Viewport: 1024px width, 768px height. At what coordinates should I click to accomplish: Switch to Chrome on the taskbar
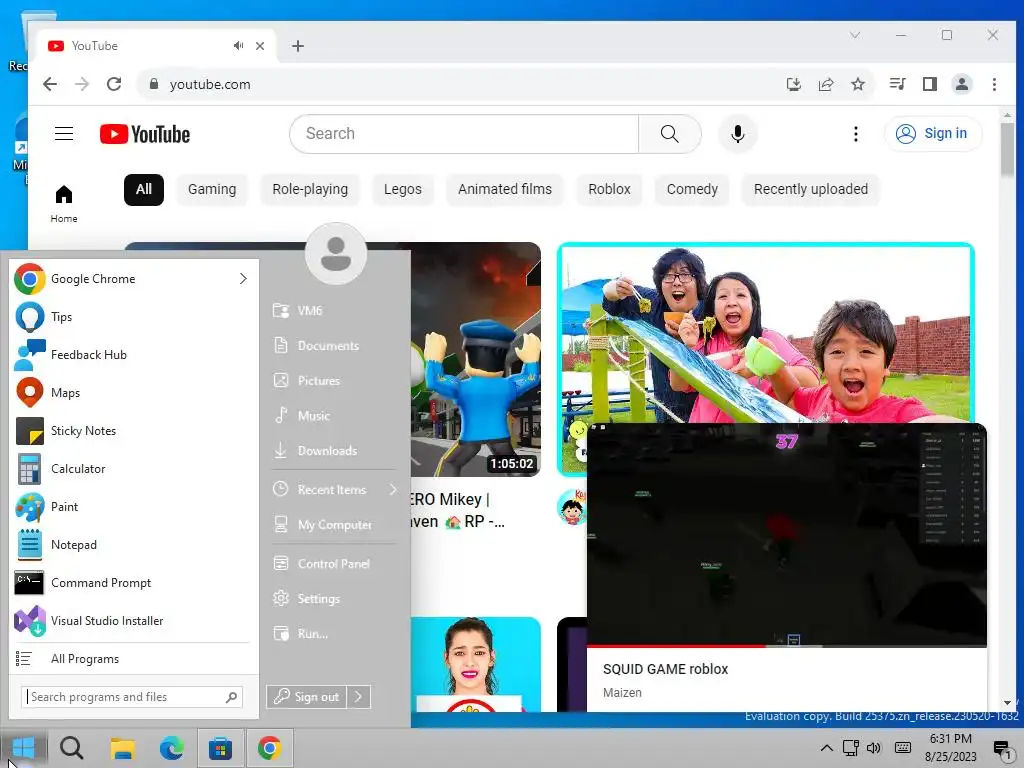click(270, 748)
